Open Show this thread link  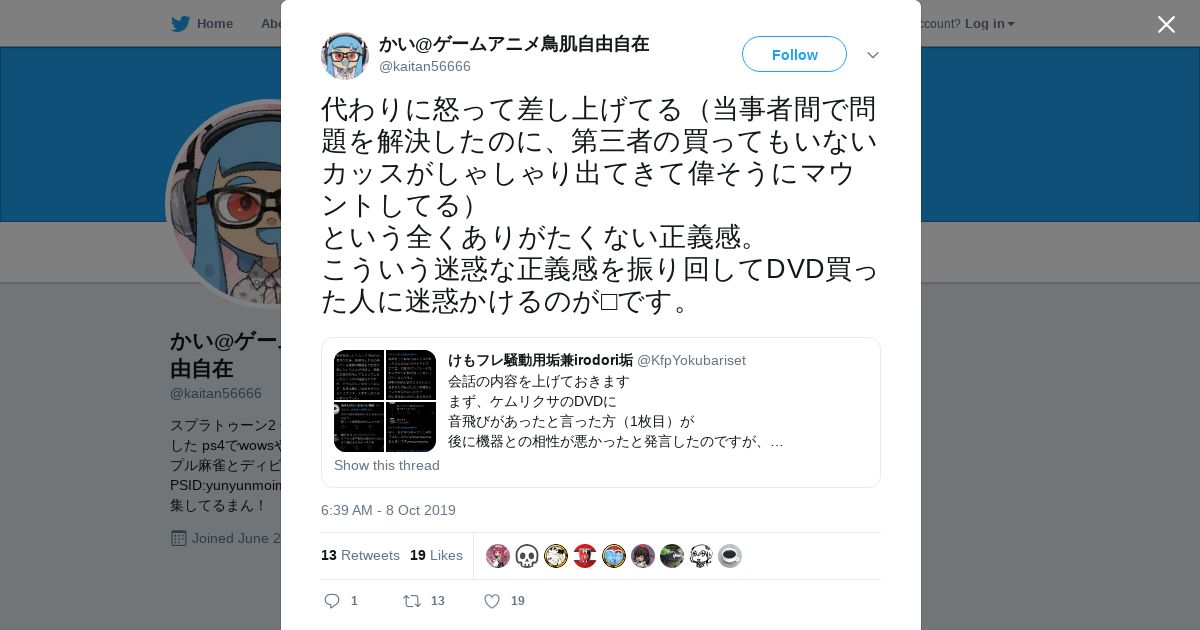pyautogui.click(x=387, y=465)
